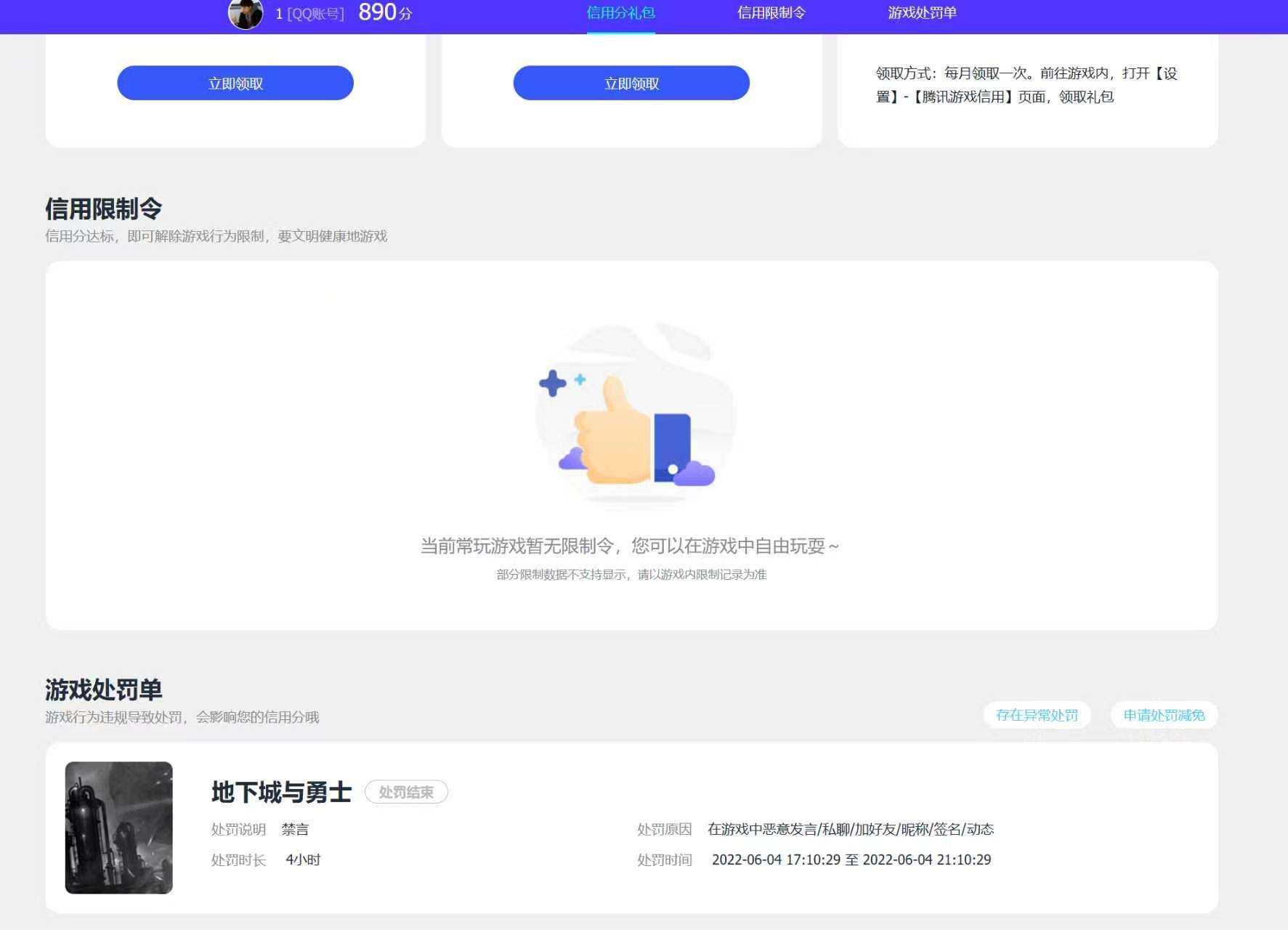This screenshot has height=930, width=1288.
Task: Click the 地下城与勇士 game title
Action: (x=281, y=792)
